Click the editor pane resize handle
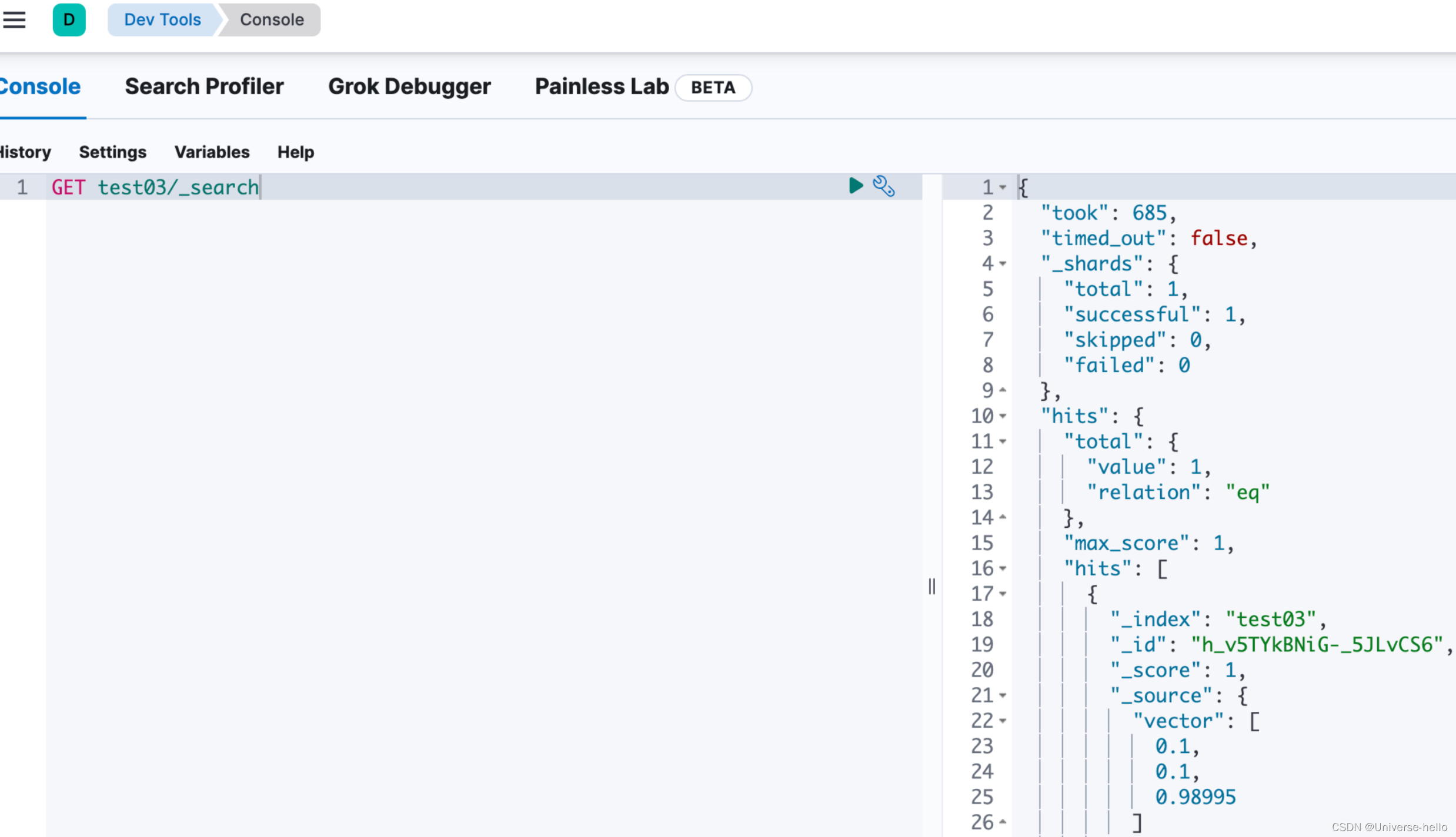 931,586
